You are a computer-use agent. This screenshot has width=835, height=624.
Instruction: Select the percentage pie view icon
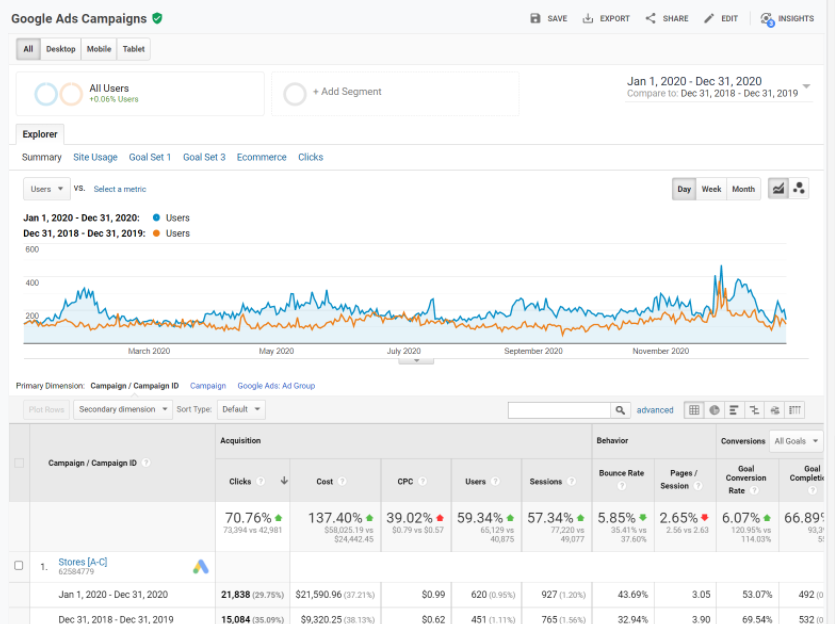(714, 410)
